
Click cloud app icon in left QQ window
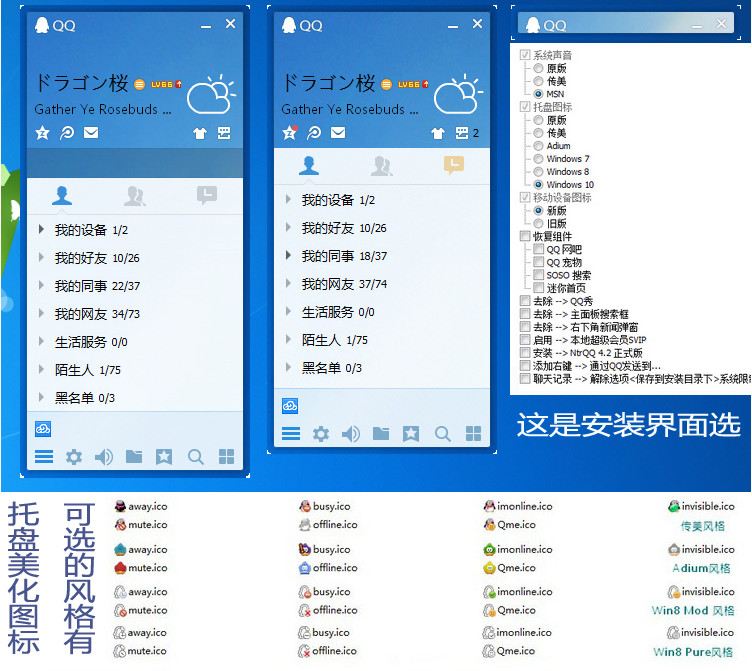point(43,429)
